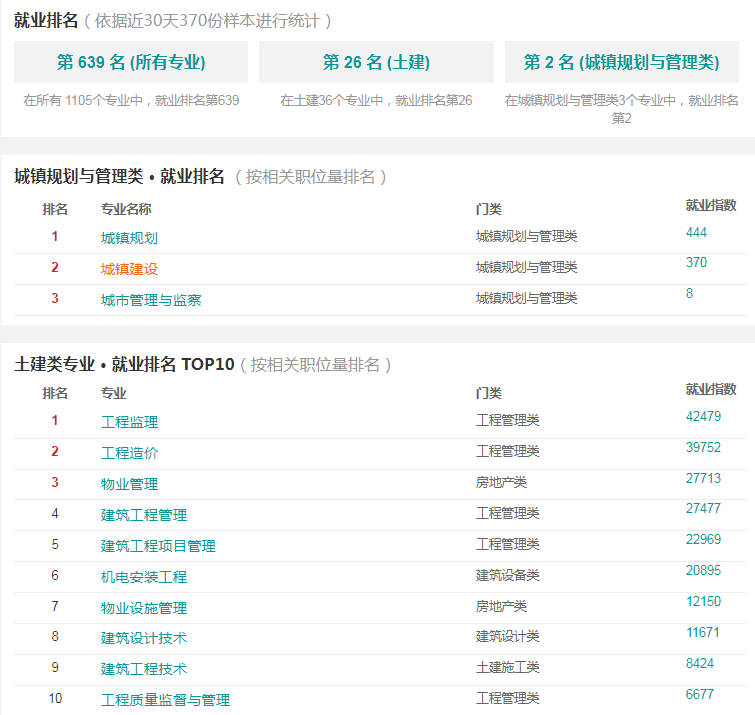Viewport: 755px width, 715px height.
Task: Select employment index 8 for 城市管理与监察
Action: click(690, 293)
